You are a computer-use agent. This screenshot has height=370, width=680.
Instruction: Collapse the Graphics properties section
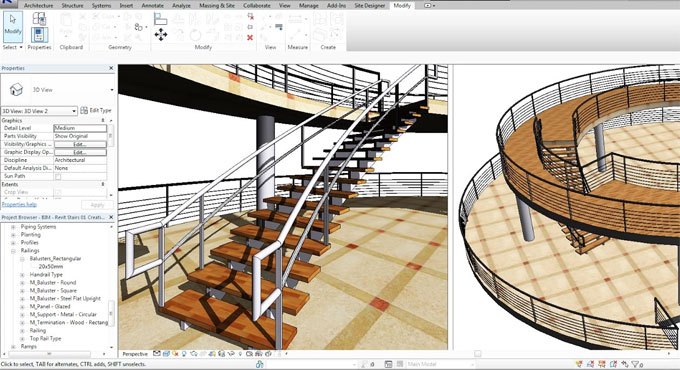tap(103, 120)
